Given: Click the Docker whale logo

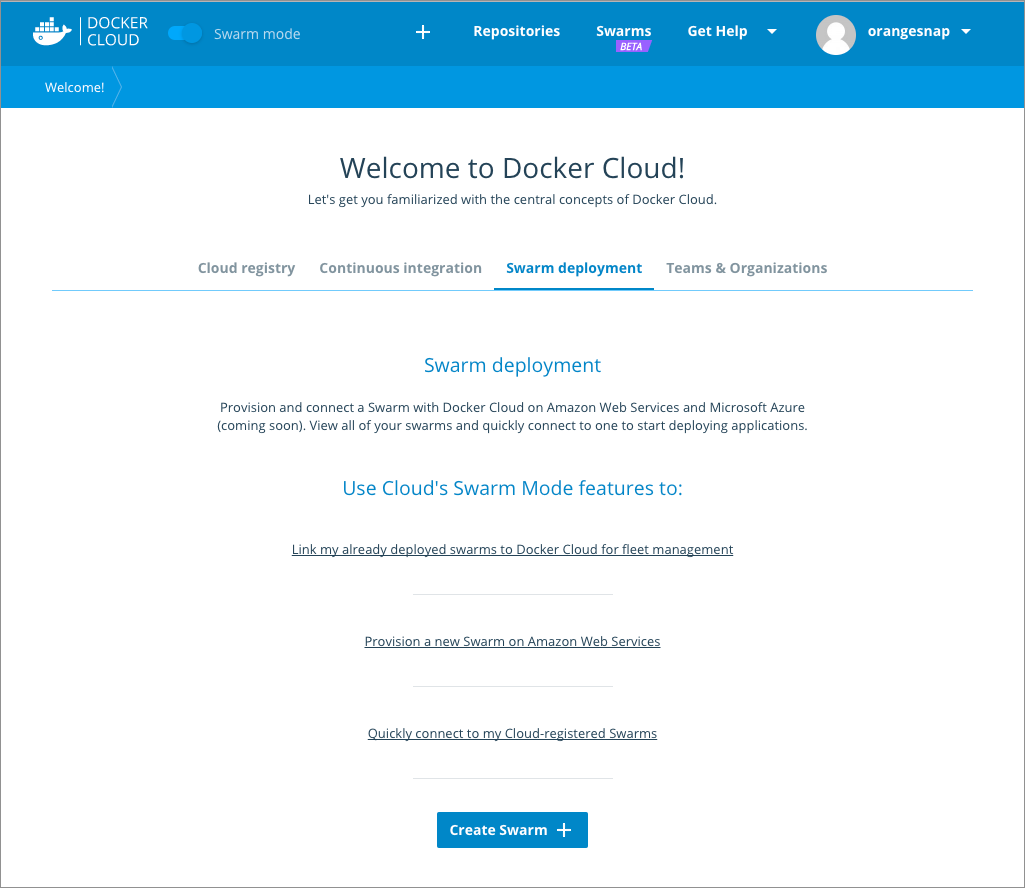Looking at the screenshot, I should [x=53, y=32].
